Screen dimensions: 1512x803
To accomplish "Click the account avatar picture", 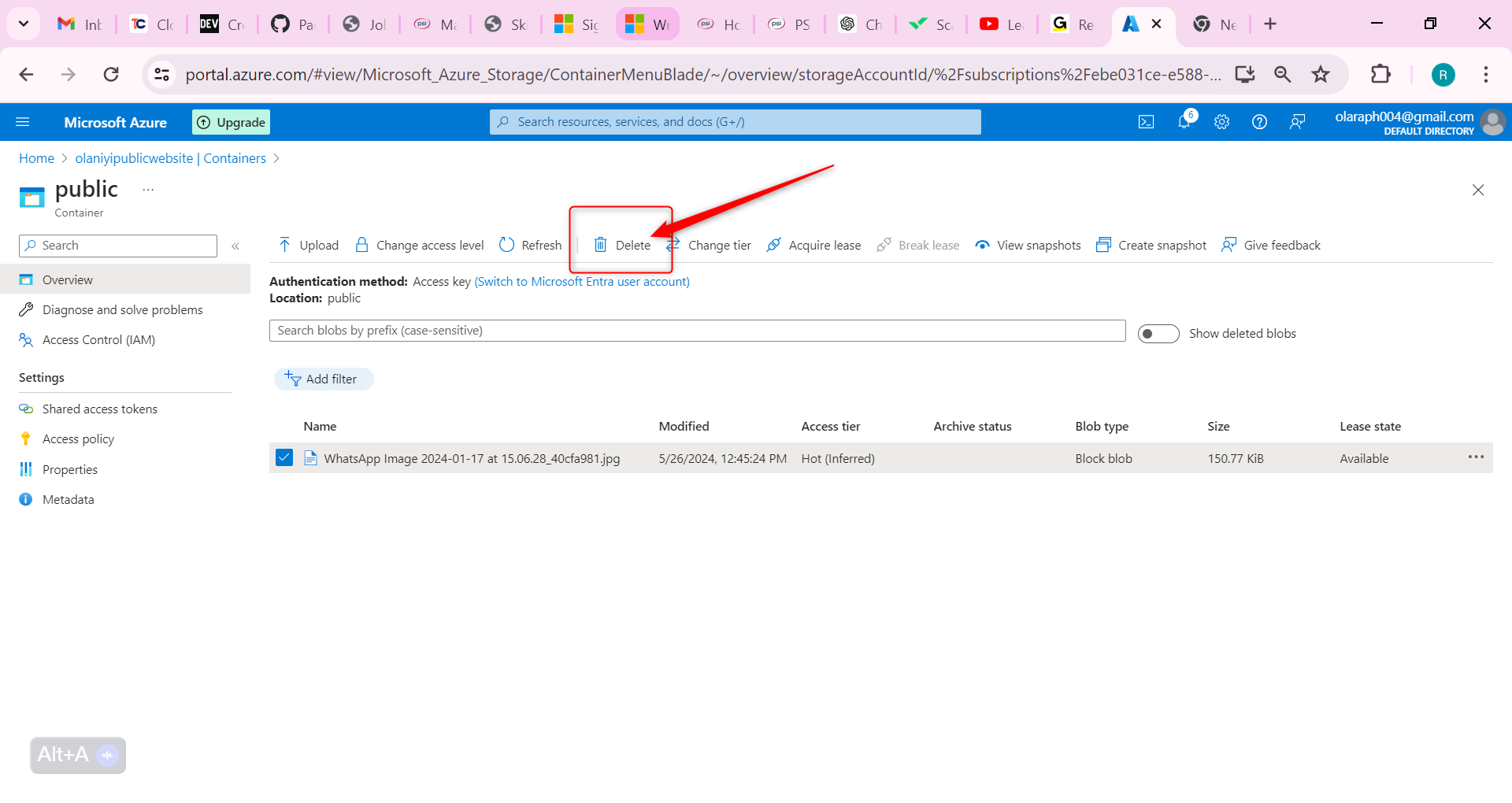I will click(x=1493, y=122).
